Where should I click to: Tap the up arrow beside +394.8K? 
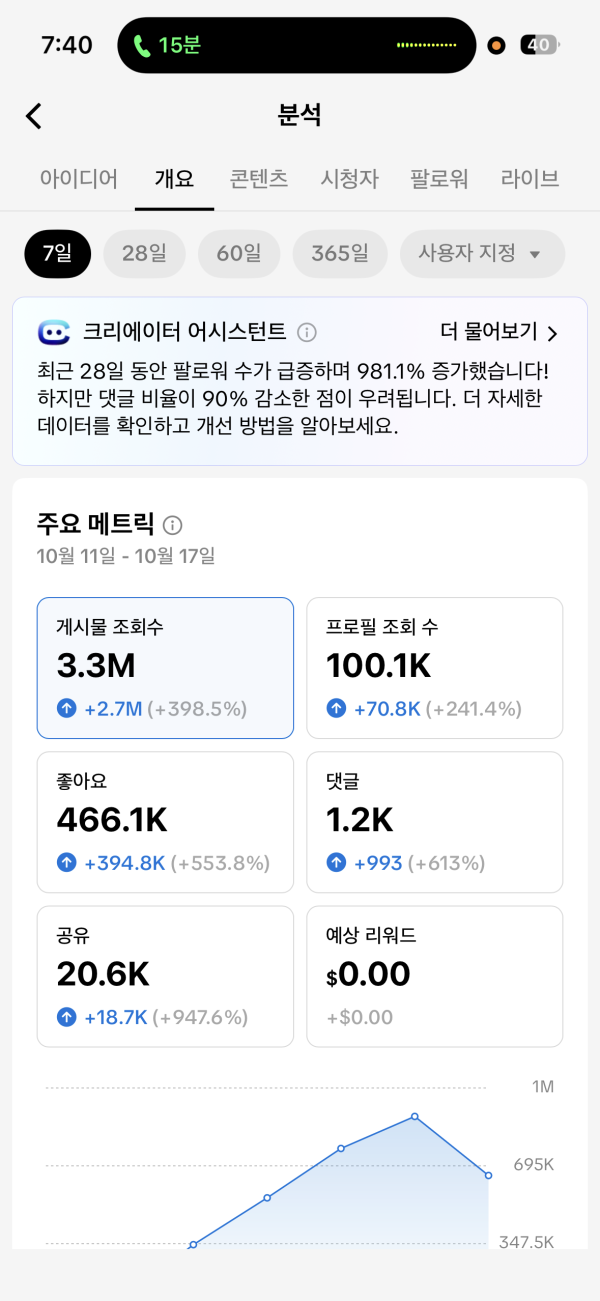(x=67, y=863)
